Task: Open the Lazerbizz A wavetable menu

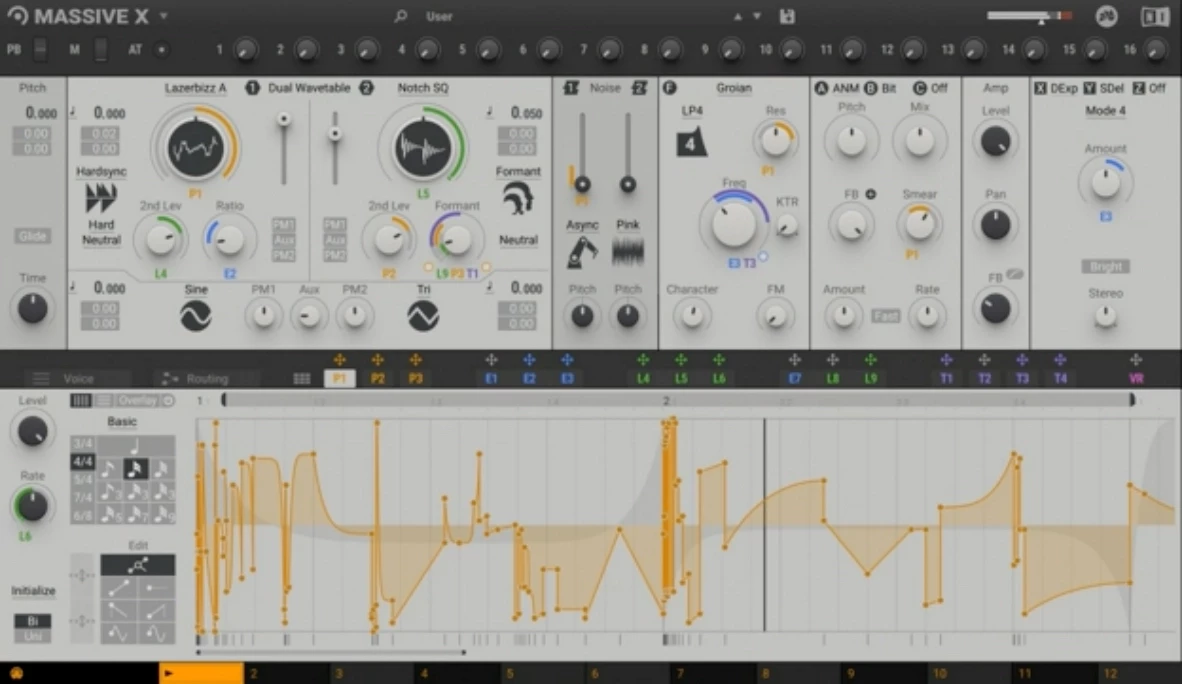Action: pos(195,88)
